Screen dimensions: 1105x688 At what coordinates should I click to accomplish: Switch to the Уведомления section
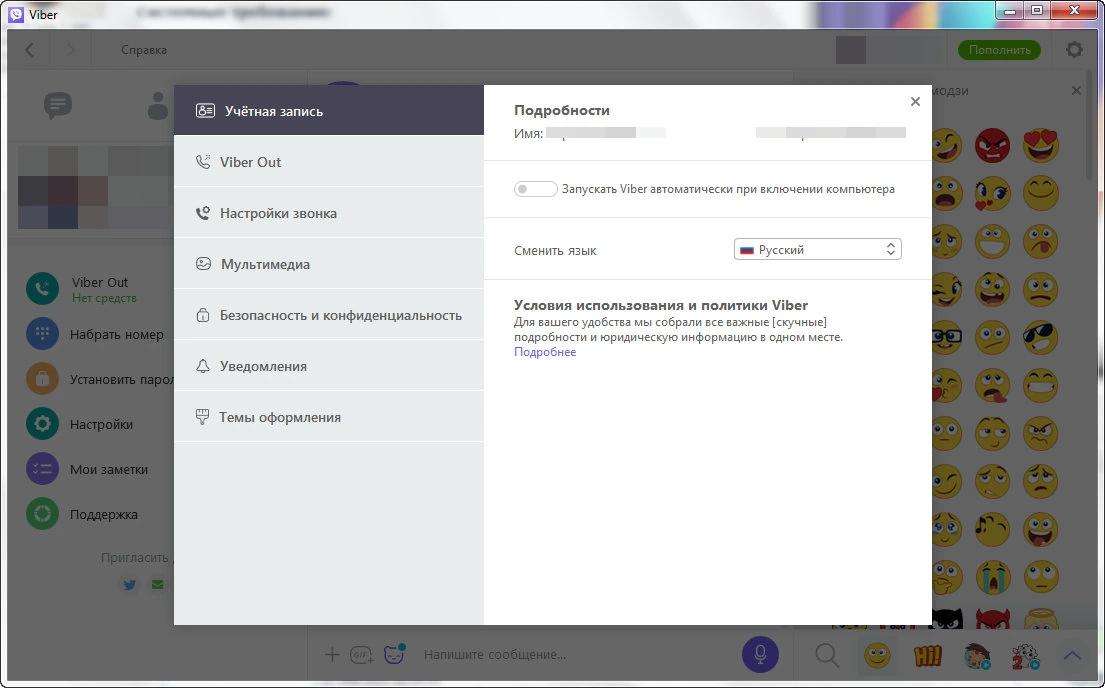pyautogui.click(x=328, y=366)
